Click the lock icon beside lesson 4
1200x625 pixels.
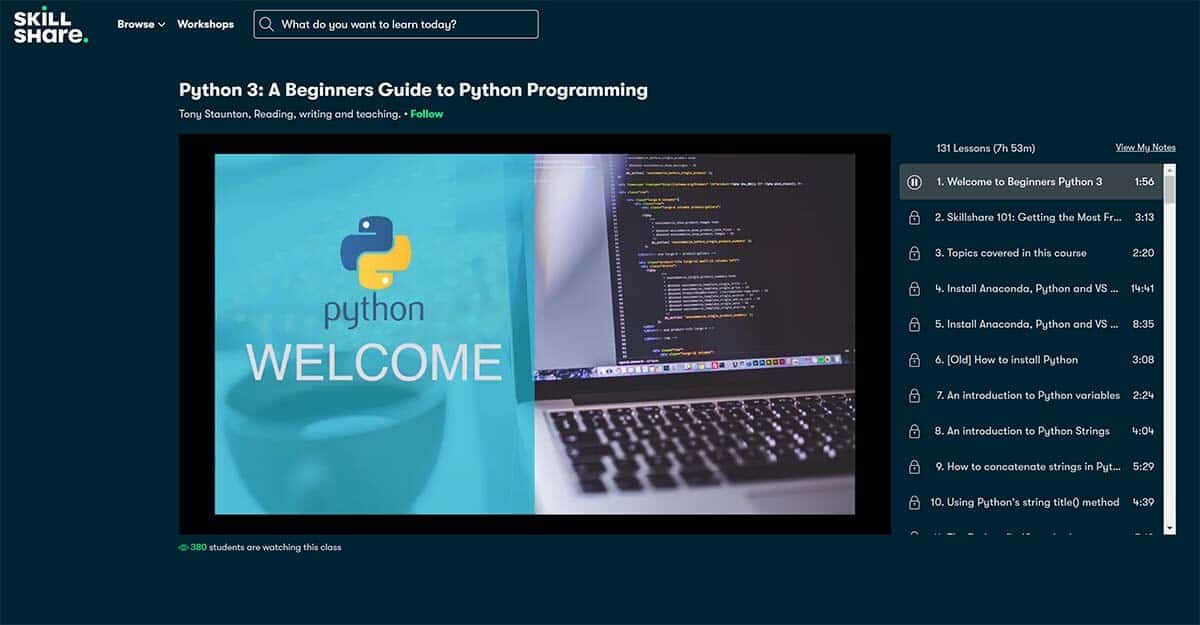915,288
